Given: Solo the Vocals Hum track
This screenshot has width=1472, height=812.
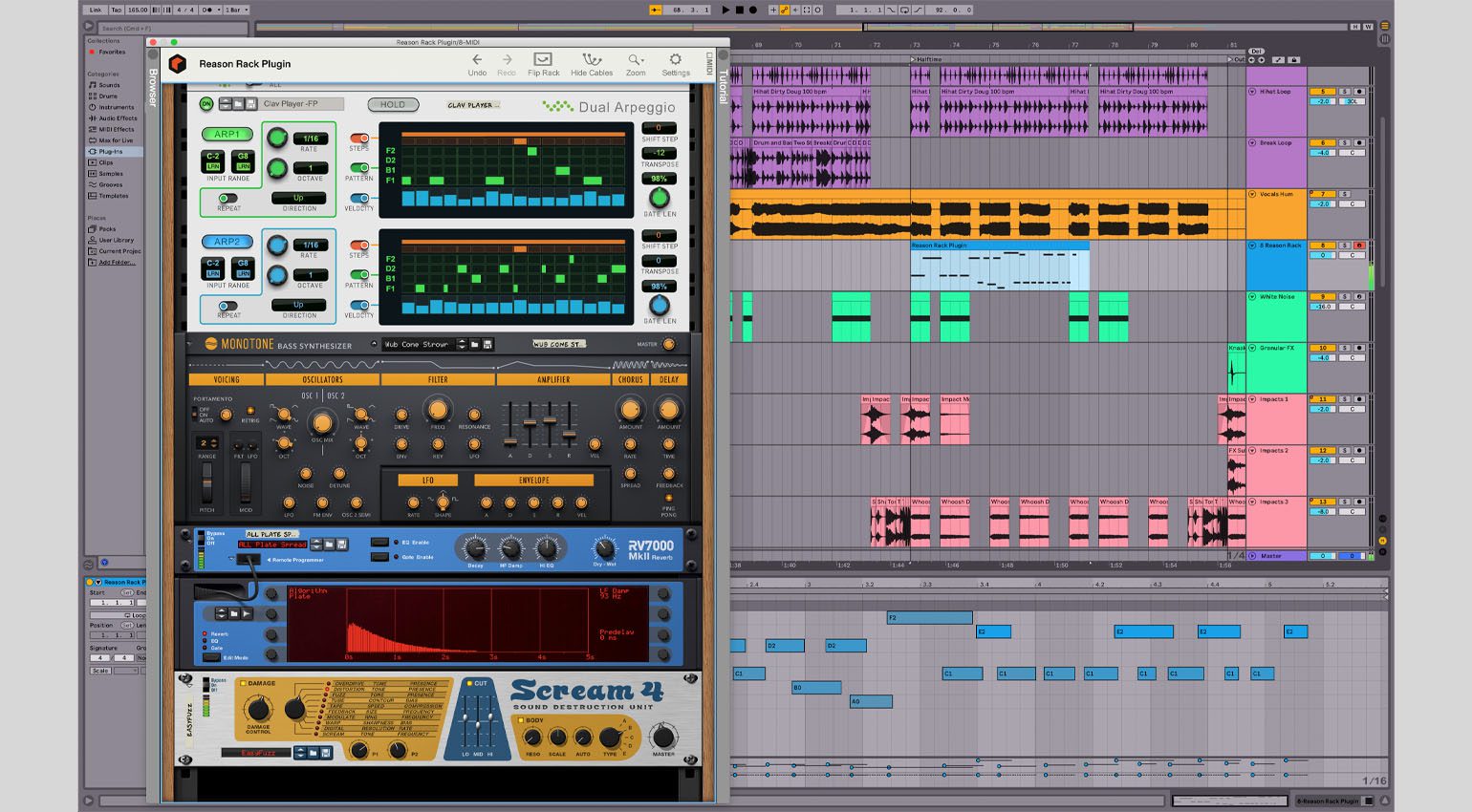Looking at the screenshot, I should click(1344, 194).
